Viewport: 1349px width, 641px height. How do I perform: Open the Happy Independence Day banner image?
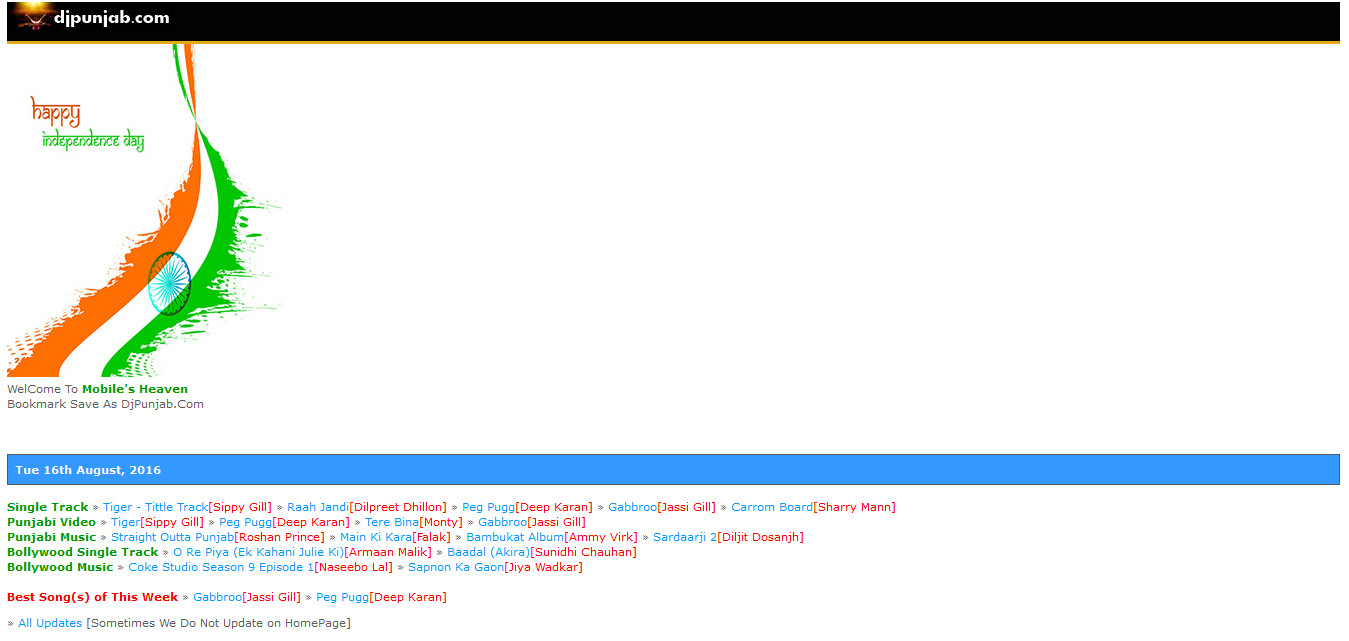click(145, 210)
